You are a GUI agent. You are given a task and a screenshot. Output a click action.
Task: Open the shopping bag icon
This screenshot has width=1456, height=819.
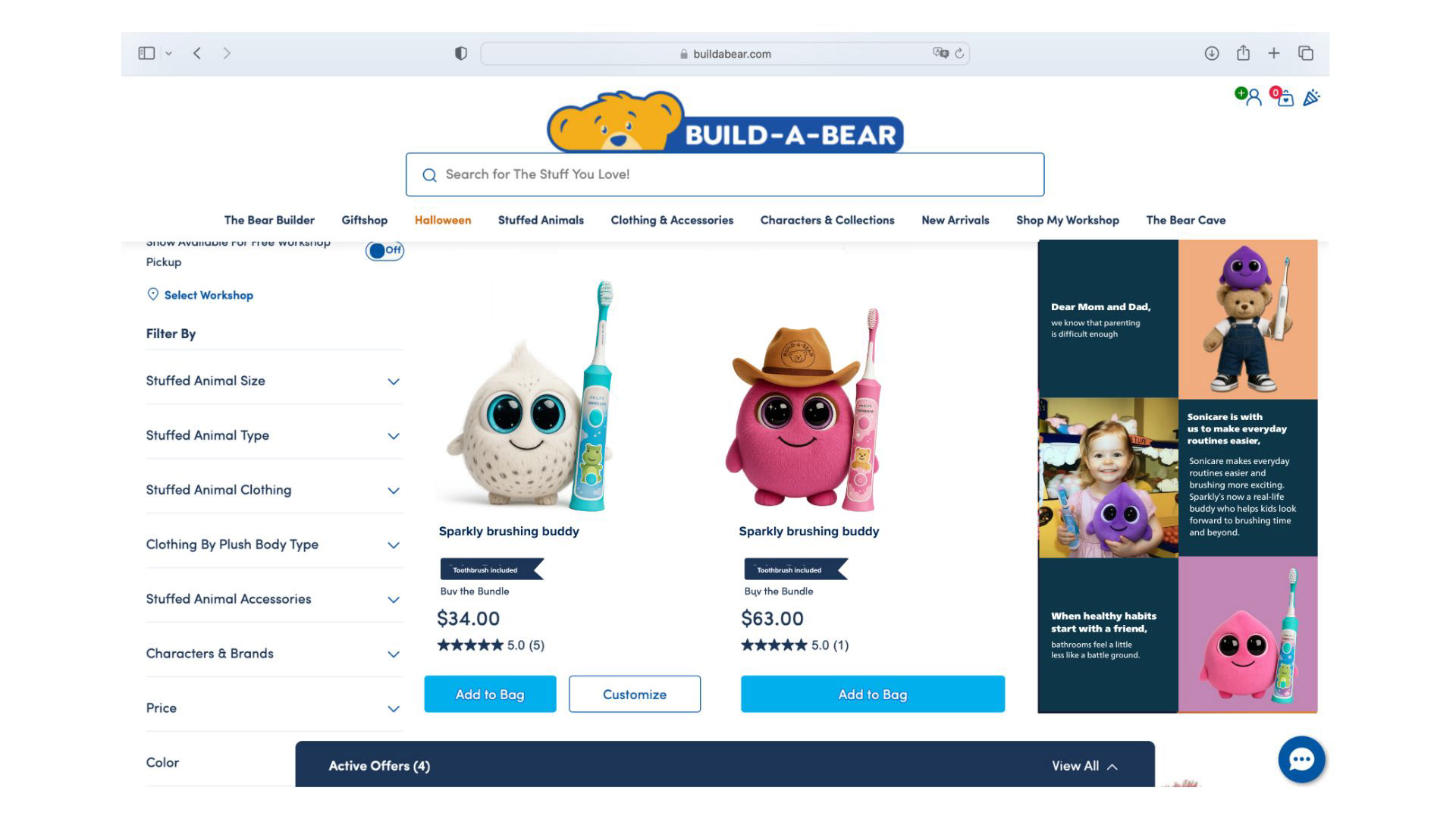1283,97
